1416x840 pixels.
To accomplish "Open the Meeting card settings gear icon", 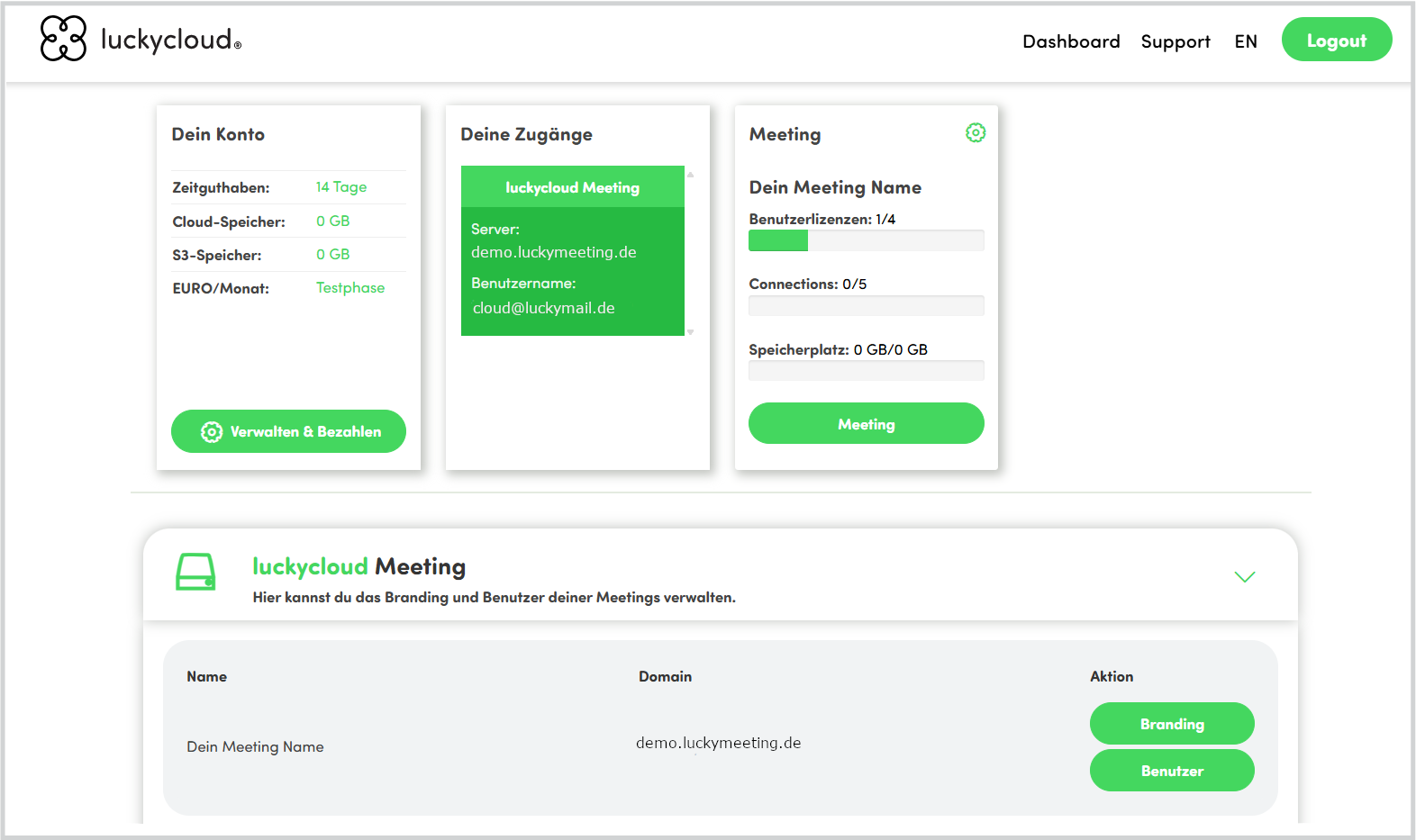I will tap(976, 133).
